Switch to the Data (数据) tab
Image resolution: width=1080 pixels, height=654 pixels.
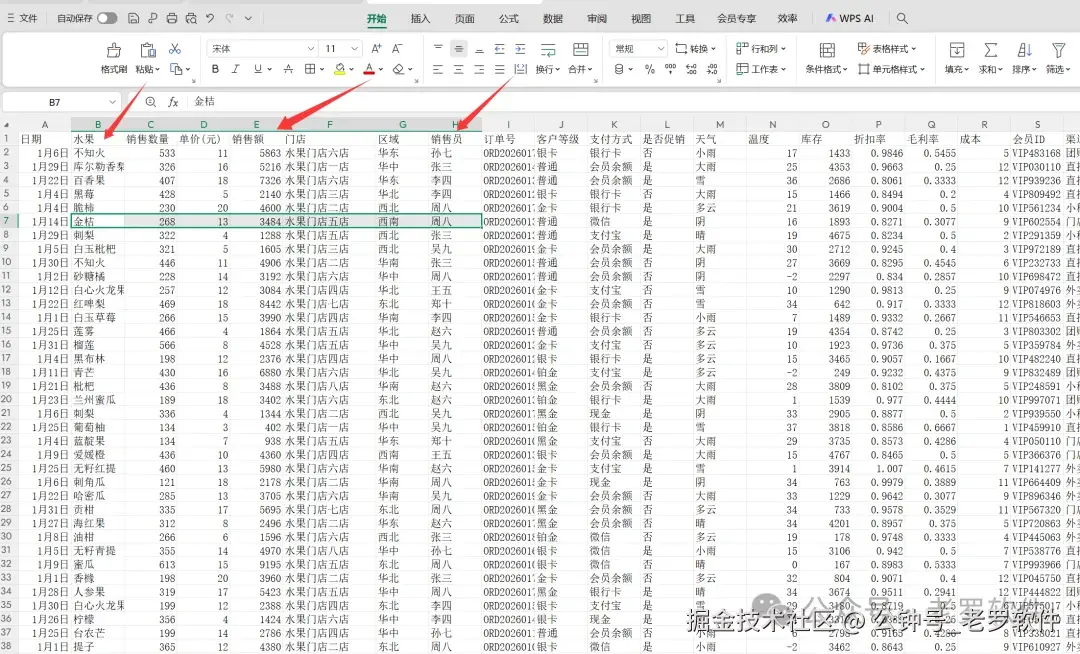coord(552,19)
